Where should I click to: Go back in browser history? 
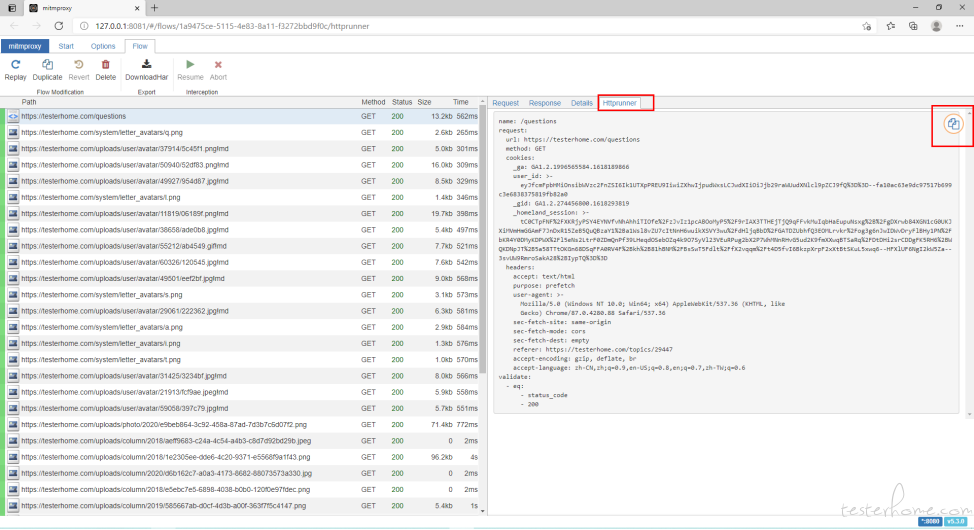pos(14,26)
